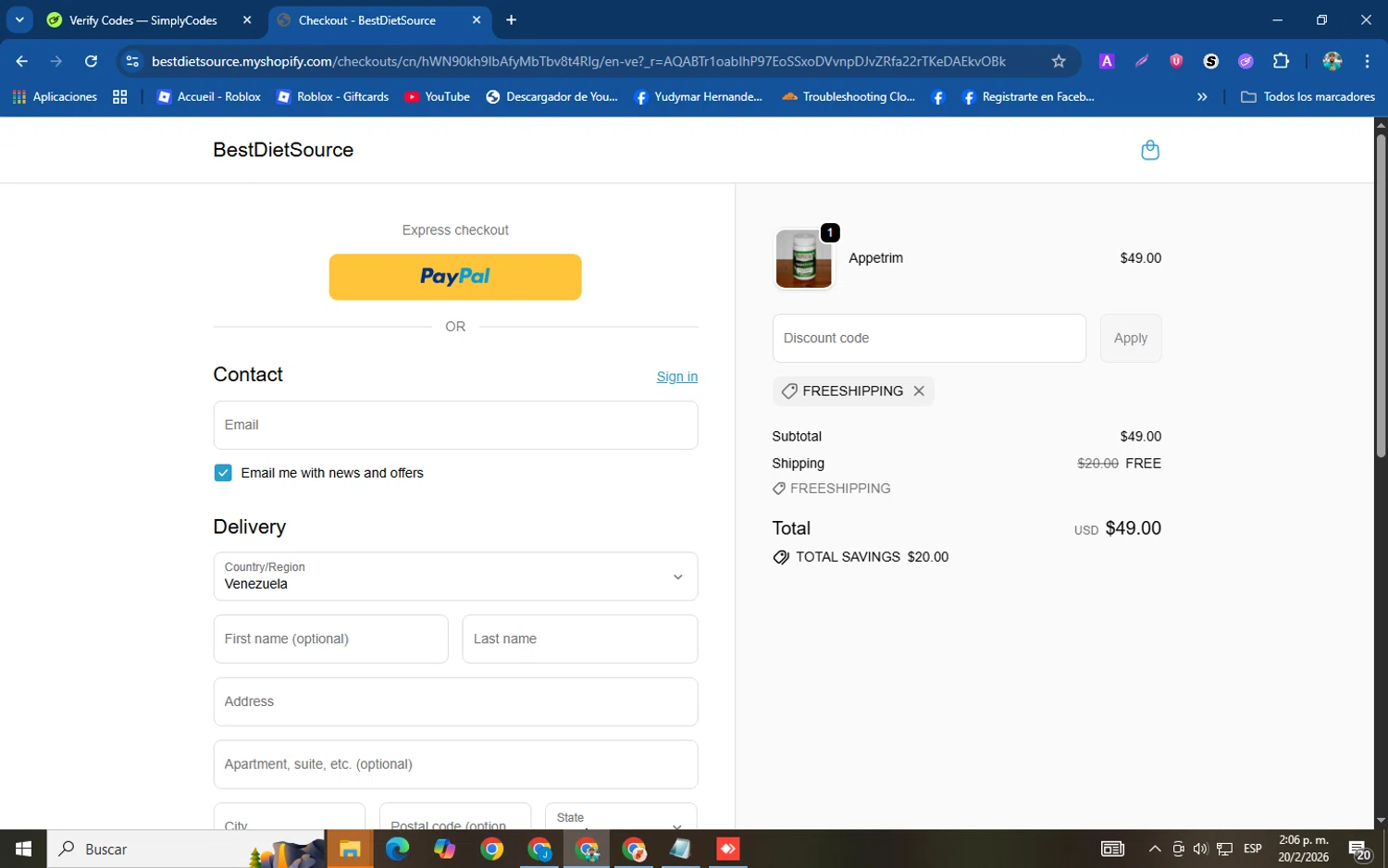Open the SimplyCodes S extension

[x=1211, y=61]
